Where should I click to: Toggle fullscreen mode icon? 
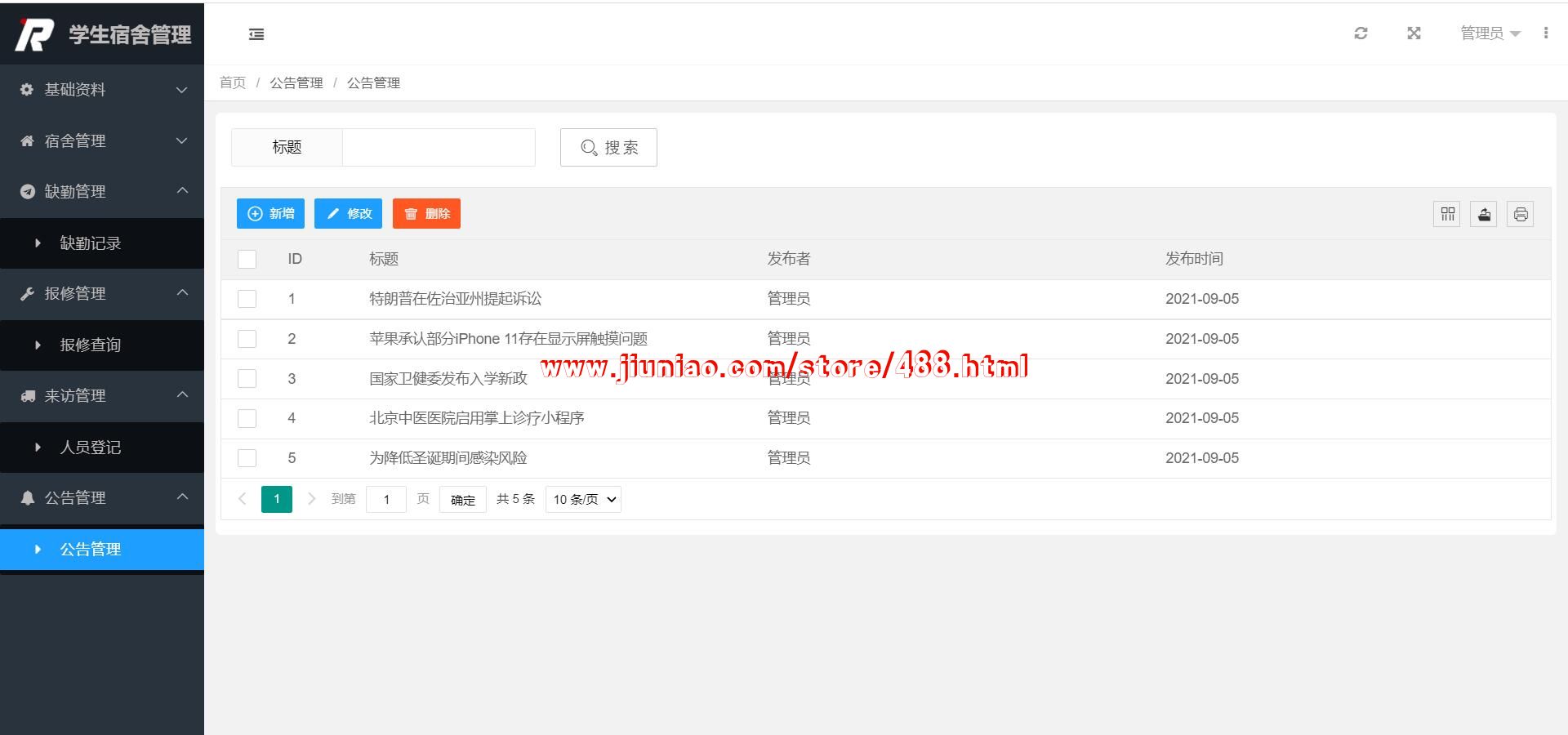1414,33
